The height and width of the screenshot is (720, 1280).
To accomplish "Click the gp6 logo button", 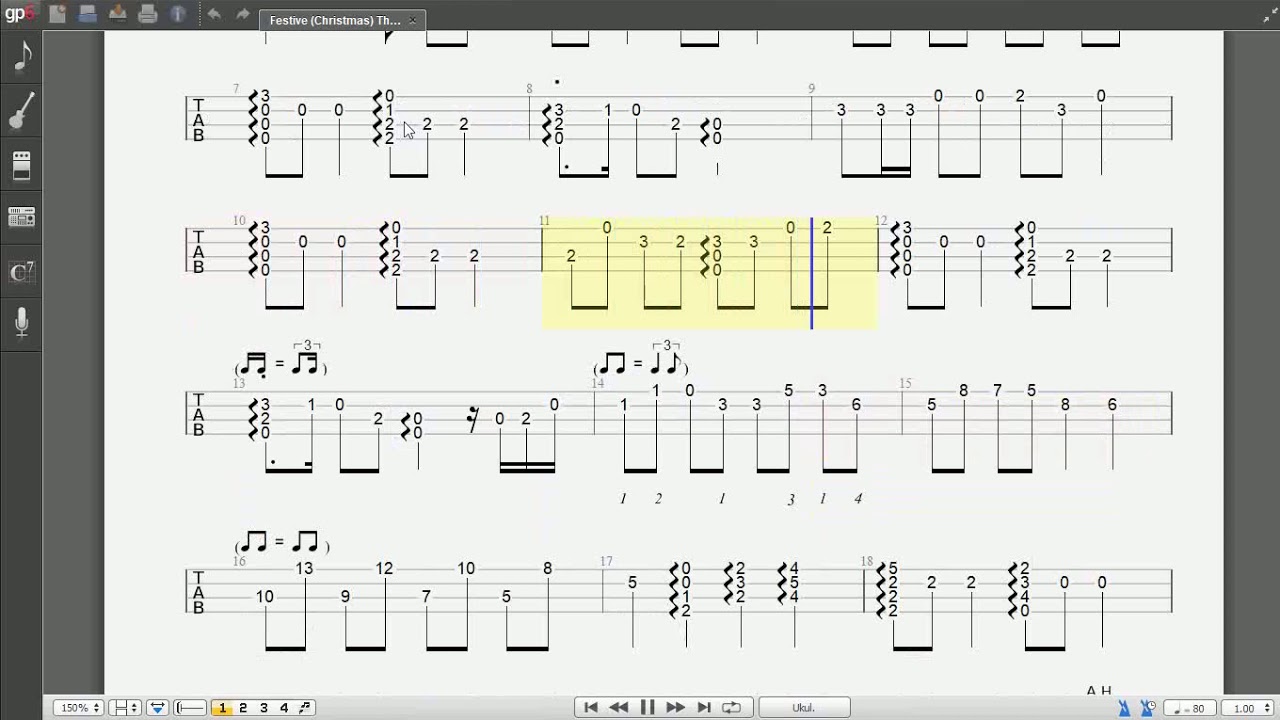I will click(19, 14).
